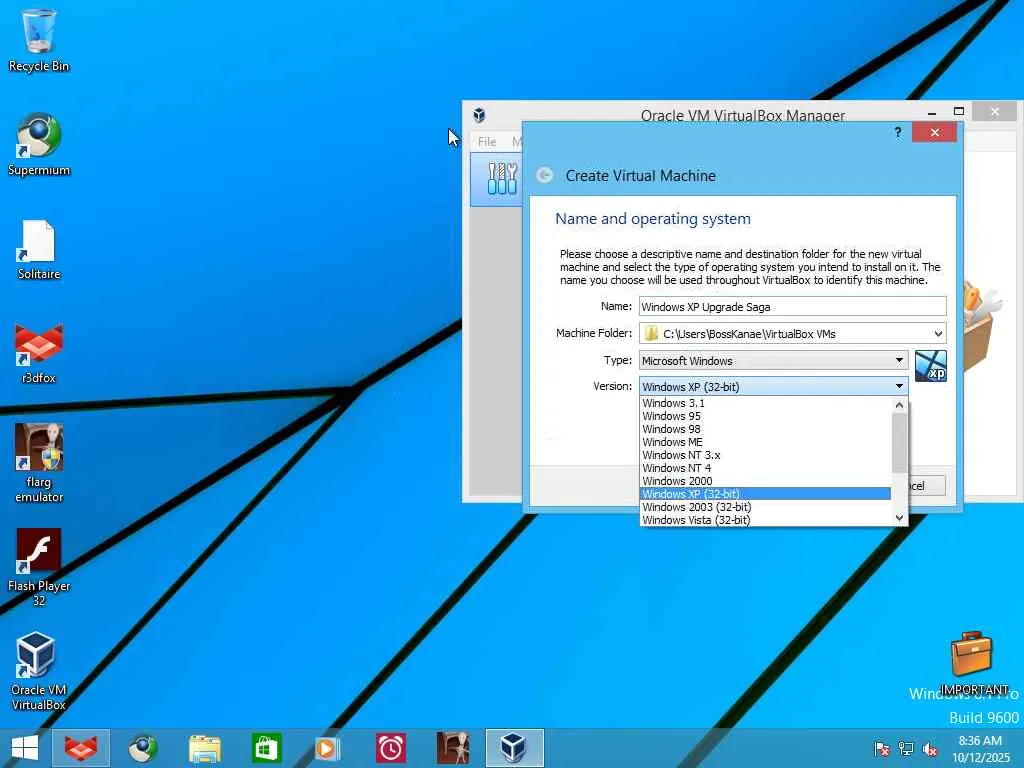This screenshot has height=768, width=1024.
Task: Click the VirtualBox logo in Manager title bar
Action: click(479, 115)
